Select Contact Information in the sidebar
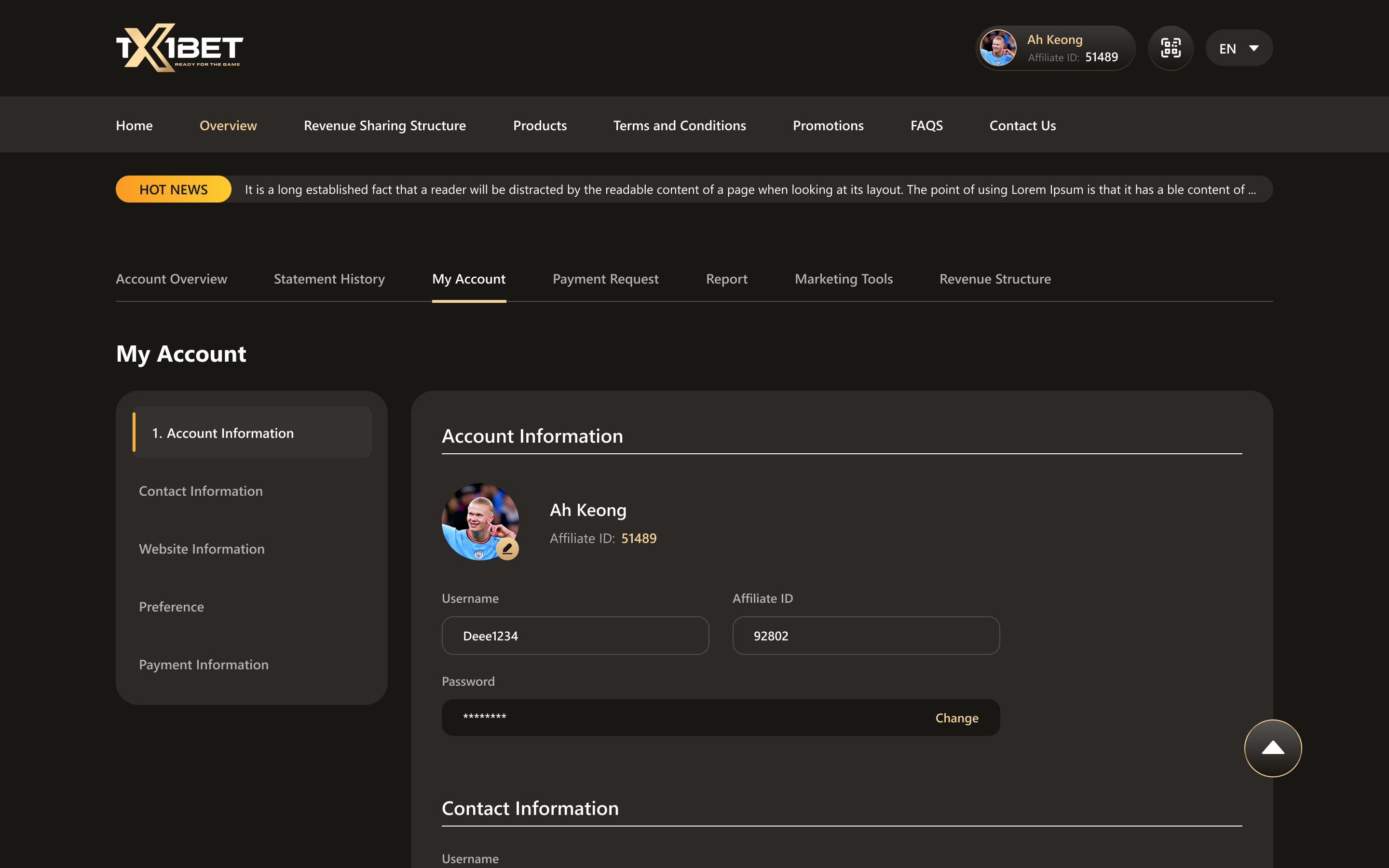 (x=200, y=491)
